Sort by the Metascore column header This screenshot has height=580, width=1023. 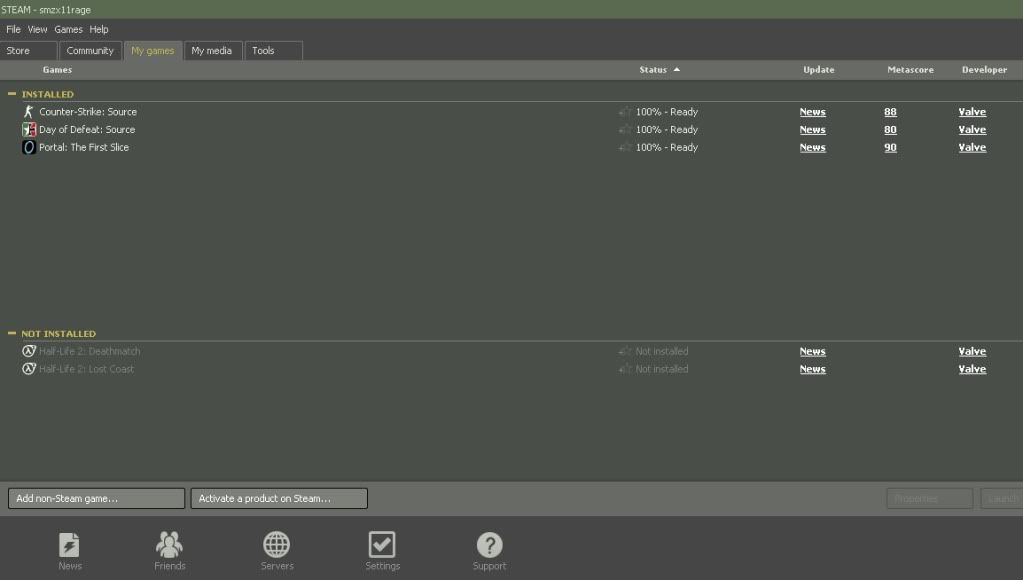pos(910,70)
